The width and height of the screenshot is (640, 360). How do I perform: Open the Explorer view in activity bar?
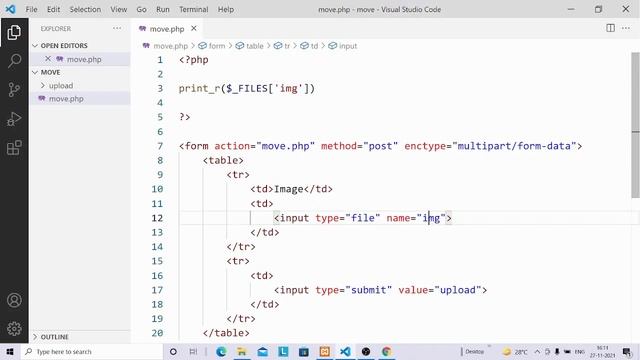pos(14,33)
